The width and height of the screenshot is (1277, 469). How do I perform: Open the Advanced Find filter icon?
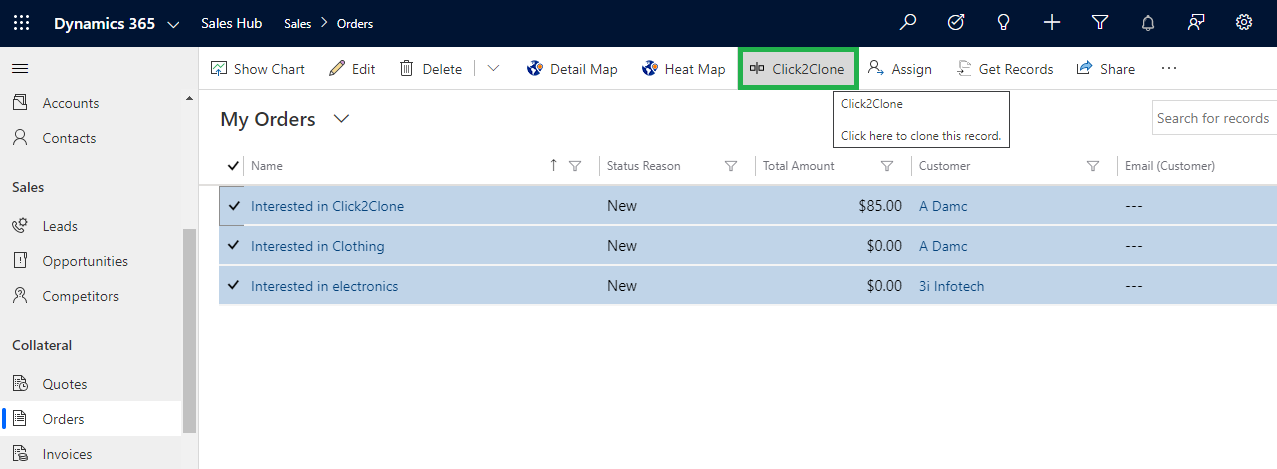click(x=1100, y=23)
